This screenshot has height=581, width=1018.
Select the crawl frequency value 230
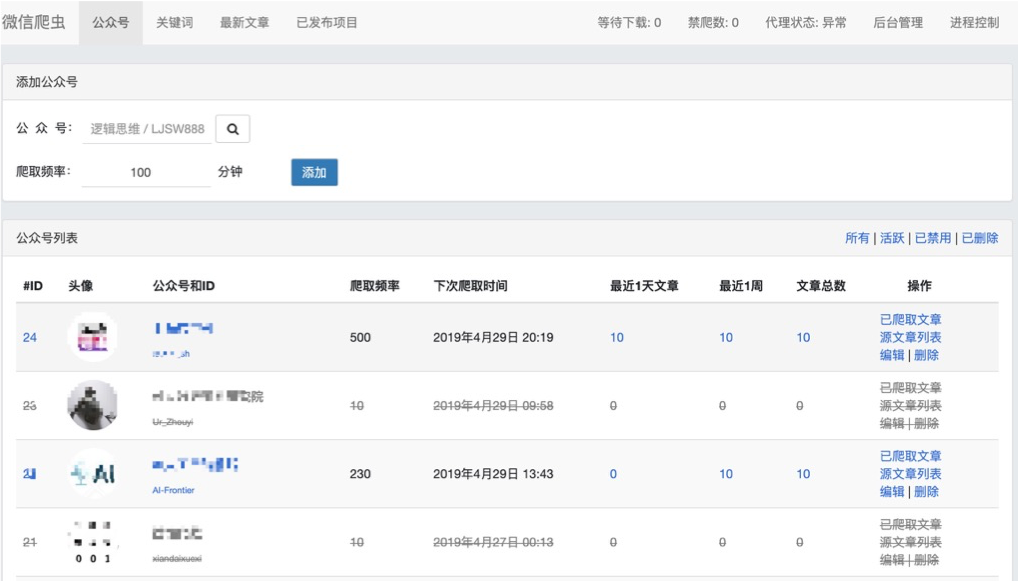(360, 474)
